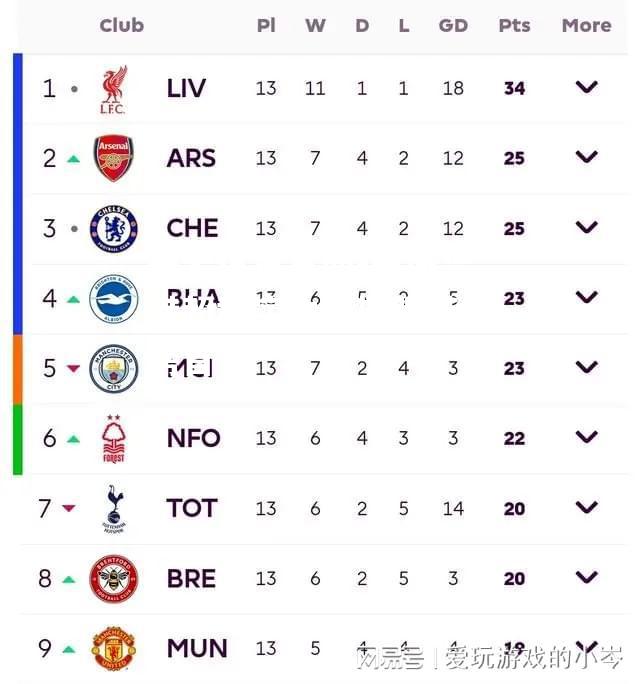Select the Pts column header
This screenshot has width=640, height=684.
point(514,25)
